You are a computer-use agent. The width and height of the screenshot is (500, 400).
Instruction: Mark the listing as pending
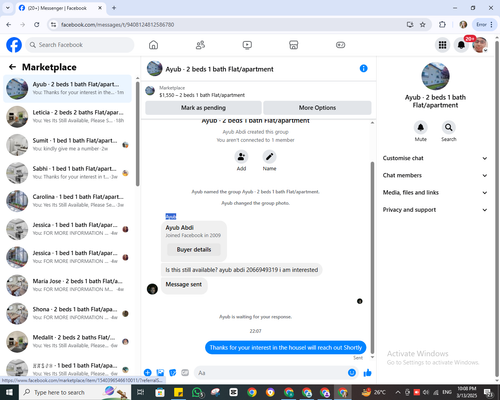[203, 108]
